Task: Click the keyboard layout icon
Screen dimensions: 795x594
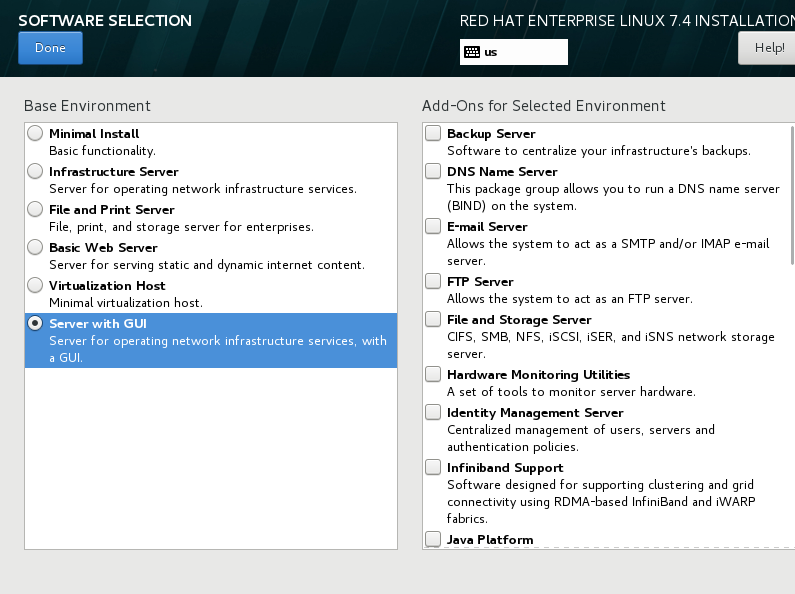Action: click(472, 52)
